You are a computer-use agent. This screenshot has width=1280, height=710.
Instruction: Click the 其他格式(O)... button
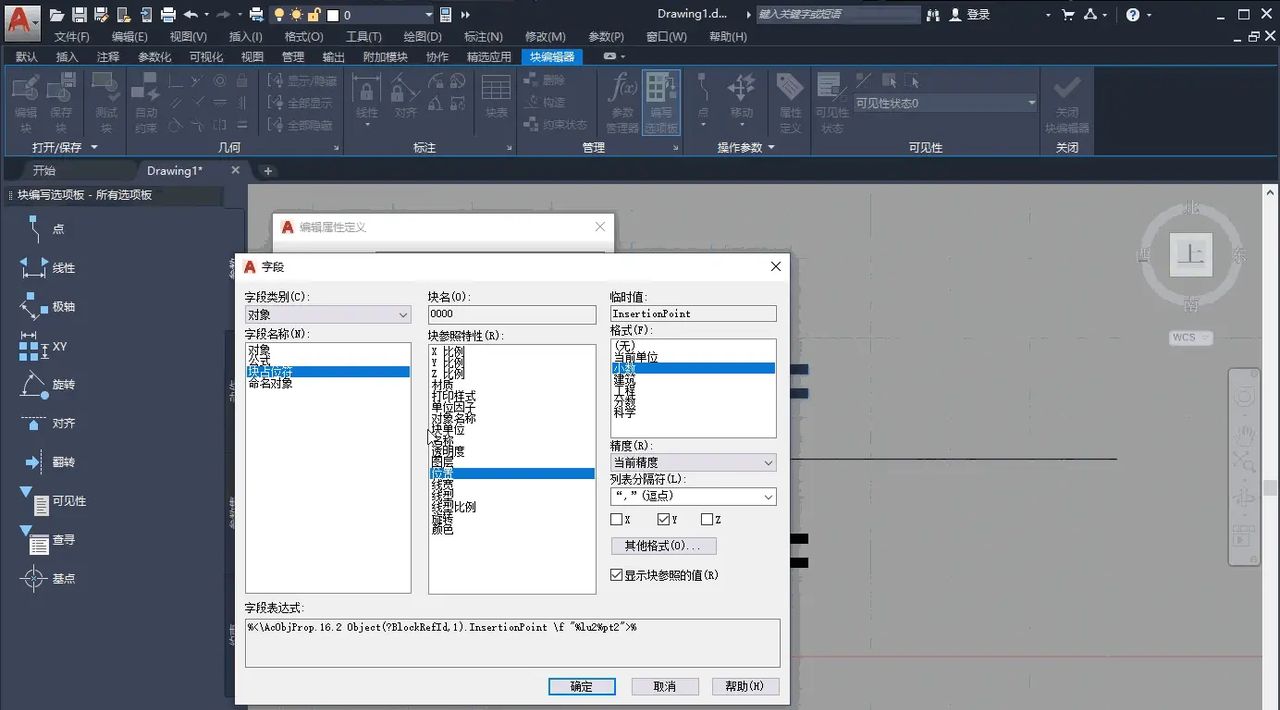(663, 546)
